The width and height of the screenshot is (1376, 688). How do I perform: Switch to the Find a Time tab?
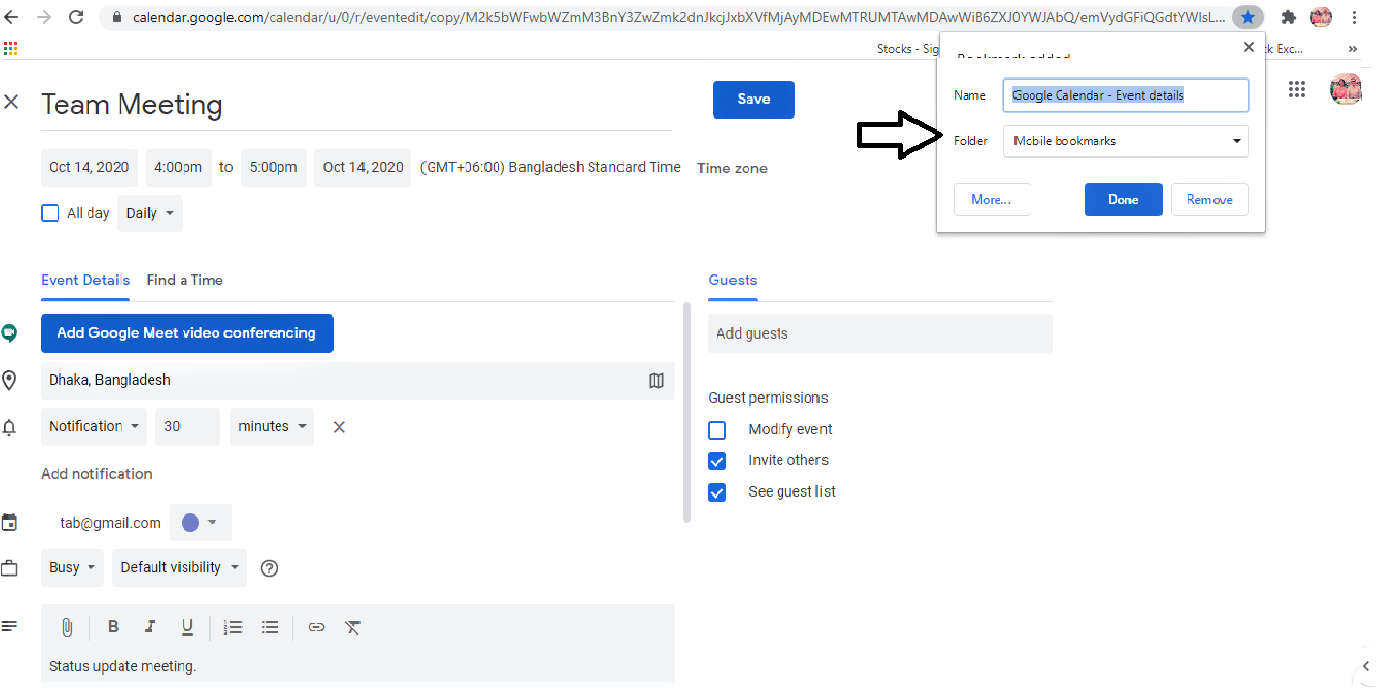[185, 280]
